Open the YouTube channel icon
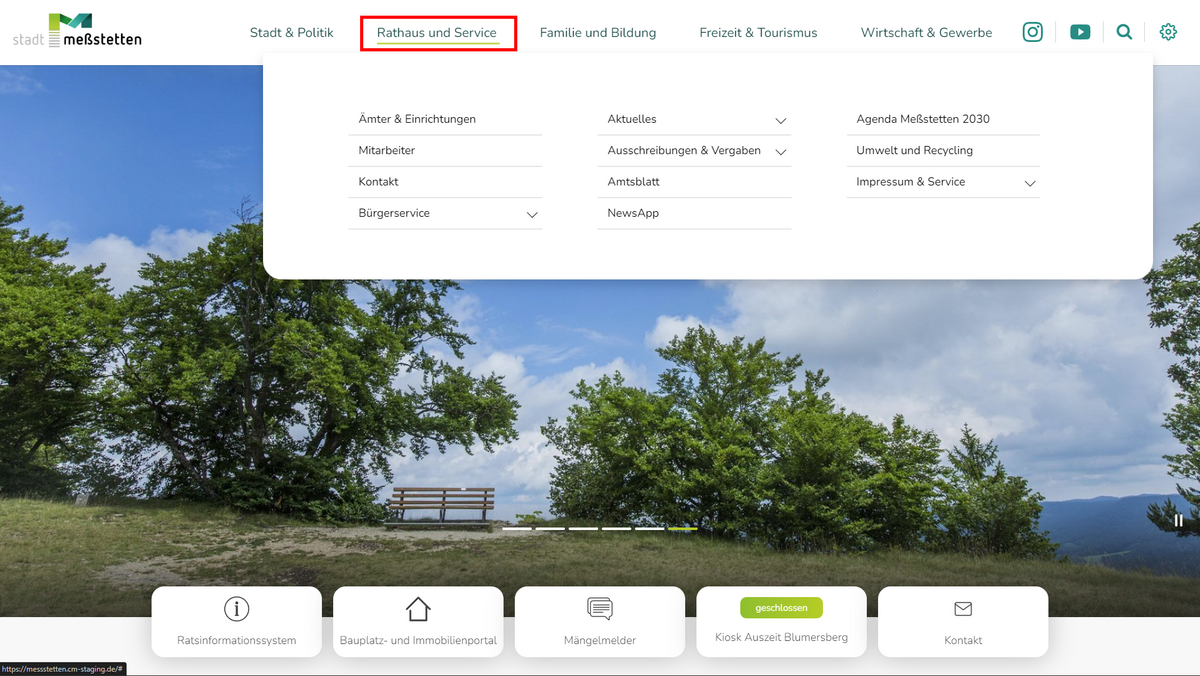 coord(1080,32)
